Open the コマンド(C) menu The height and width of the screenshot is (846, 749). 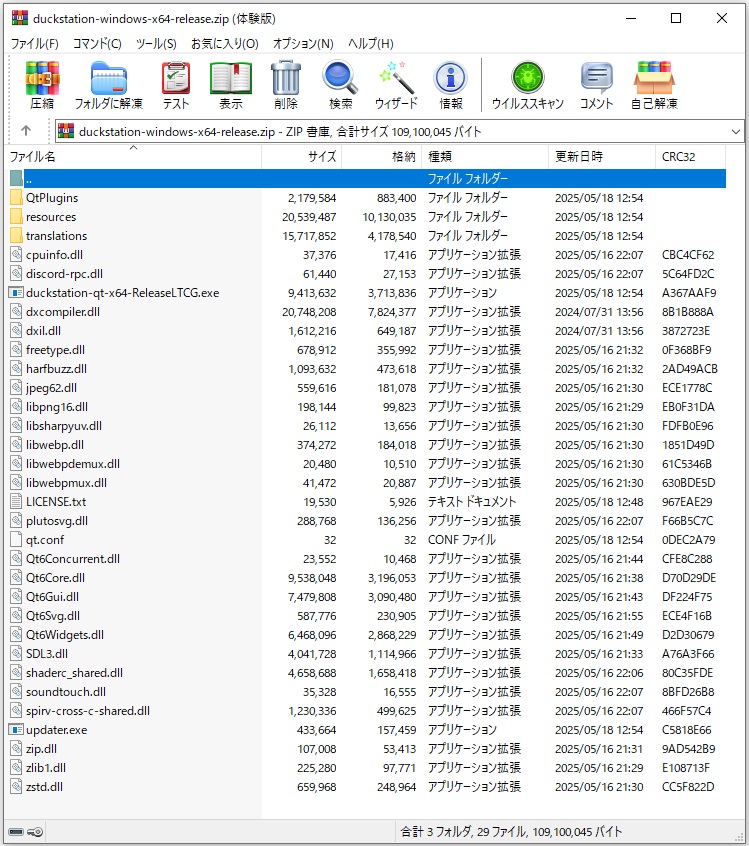click(97, 43)
